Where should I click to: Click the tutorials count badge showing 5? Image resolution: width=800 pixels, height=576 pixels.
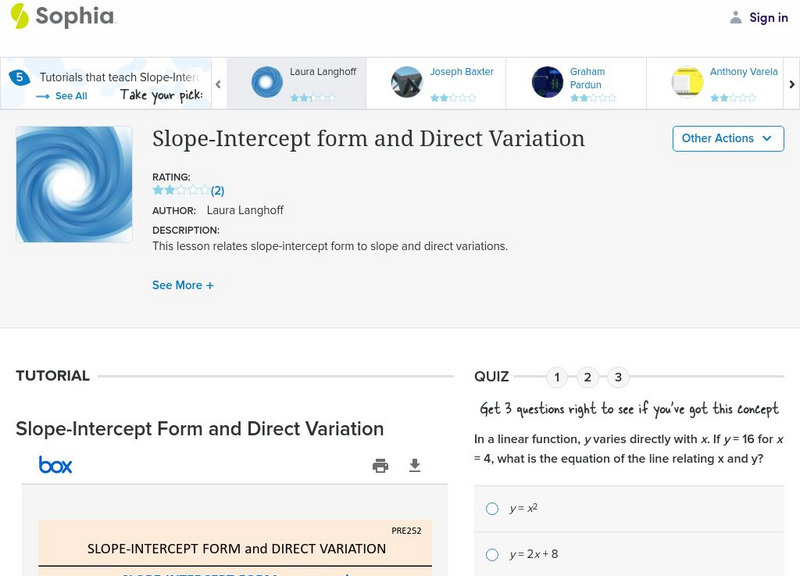click(19, 77)
